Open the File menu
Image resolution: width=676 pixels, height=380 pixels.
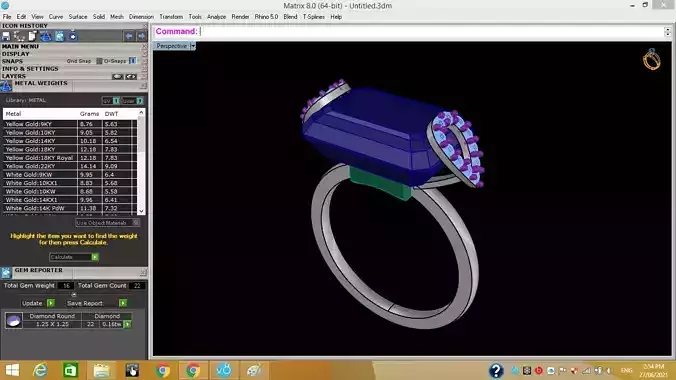tap(7, 17)
